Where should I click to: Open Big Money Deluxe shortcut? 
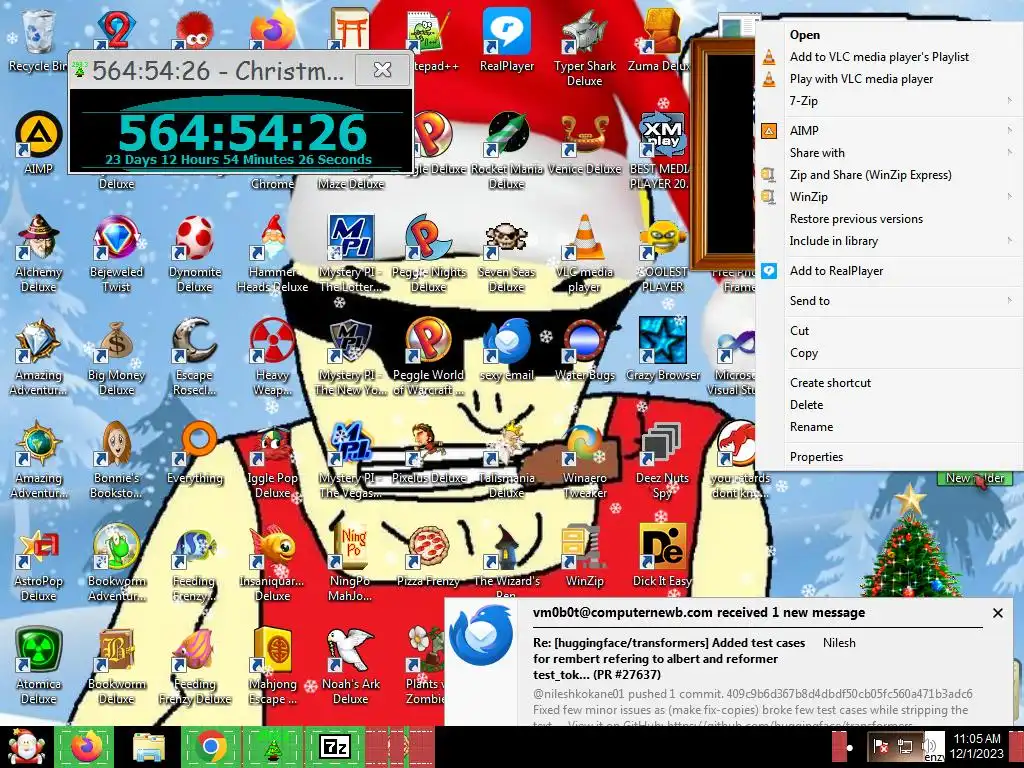point(116,357)
